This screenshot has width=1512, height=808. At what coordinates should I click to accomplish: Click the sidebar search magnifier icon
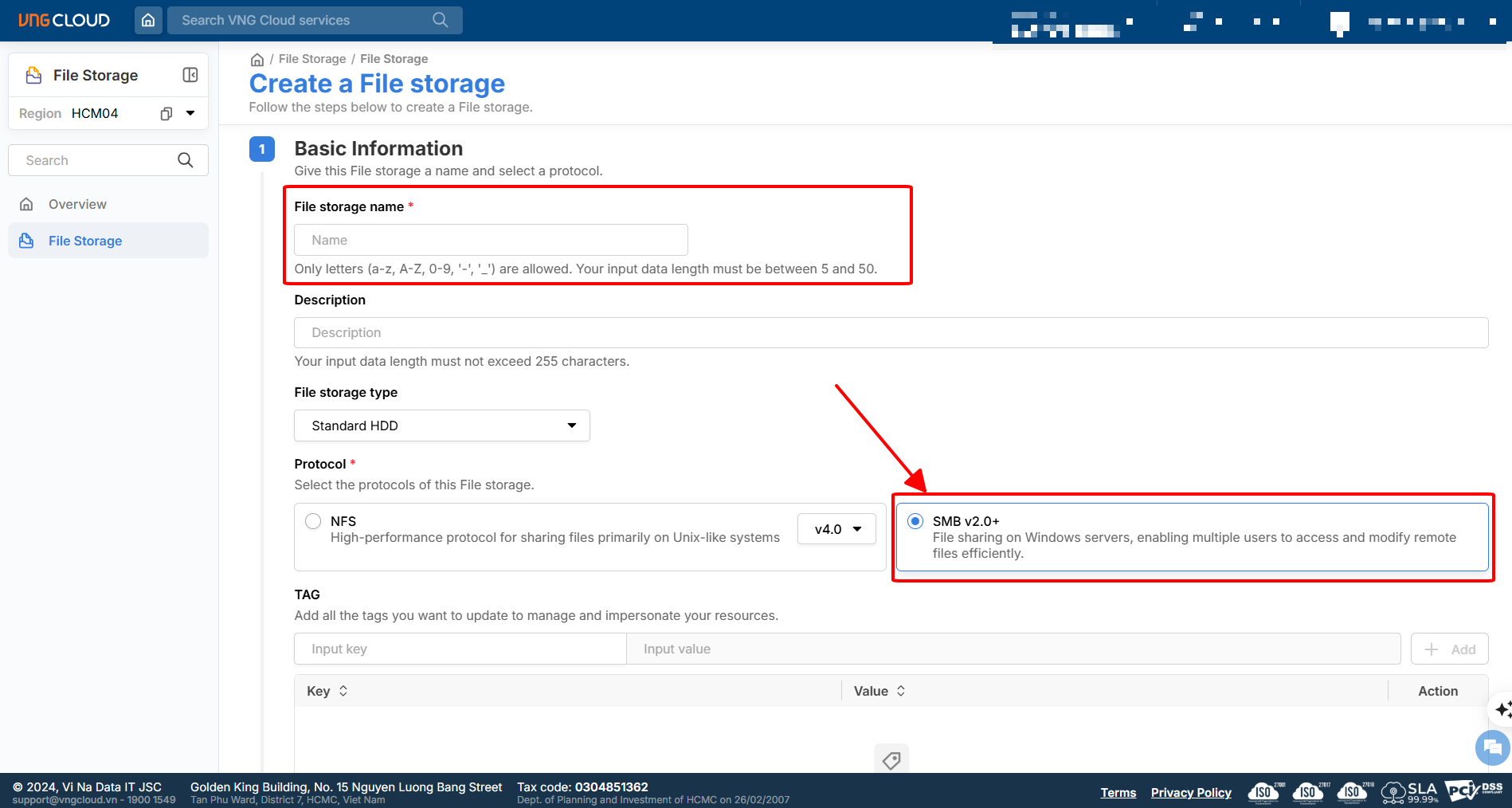point(186,160)
